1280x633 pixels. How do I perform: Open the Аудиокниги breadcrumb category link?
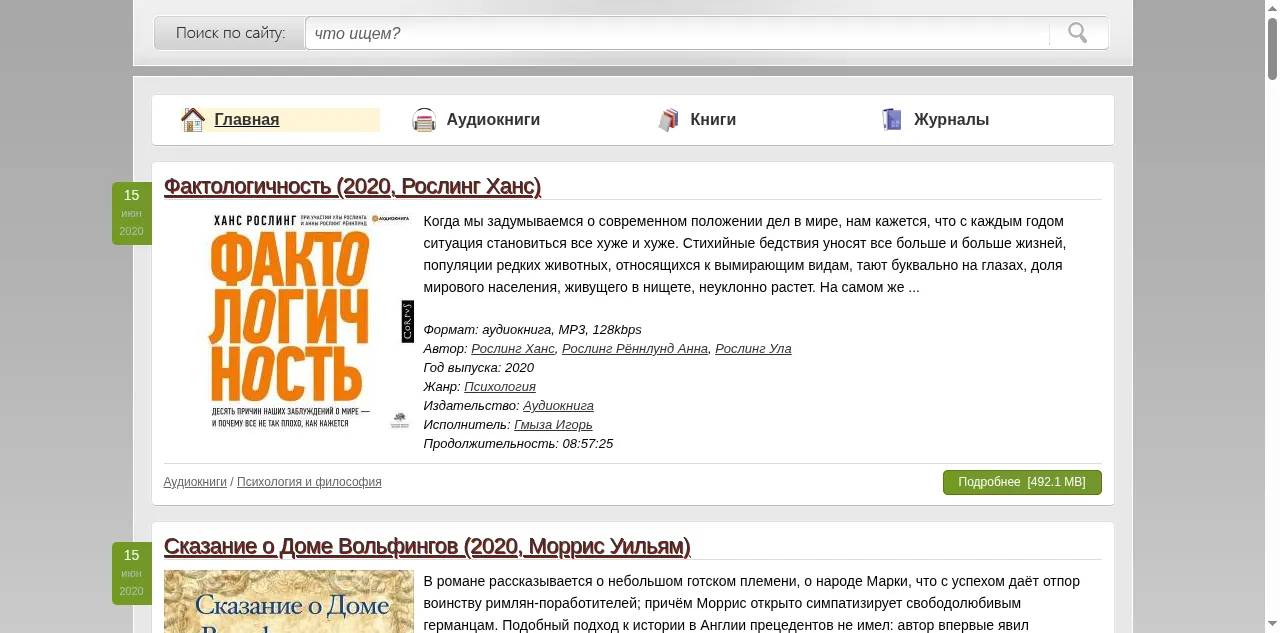(x=195, y=482)
